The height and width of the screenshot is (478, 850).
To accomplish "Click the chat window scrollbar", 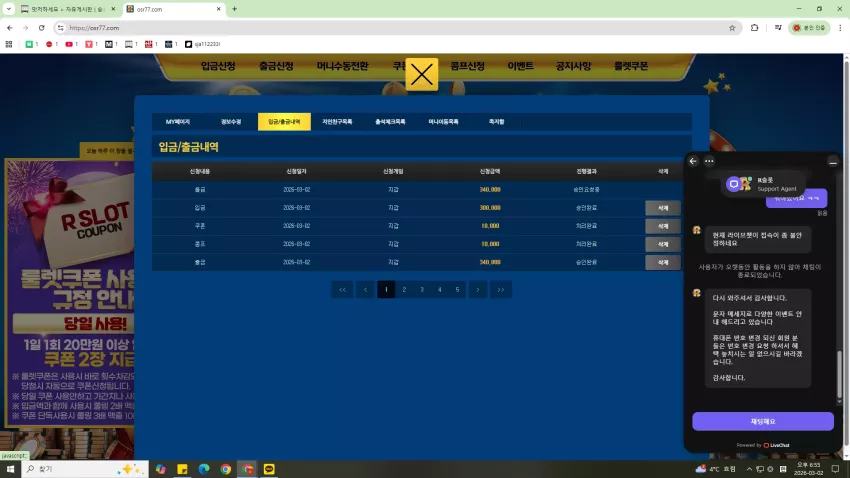I will click(x=840, y=374).
